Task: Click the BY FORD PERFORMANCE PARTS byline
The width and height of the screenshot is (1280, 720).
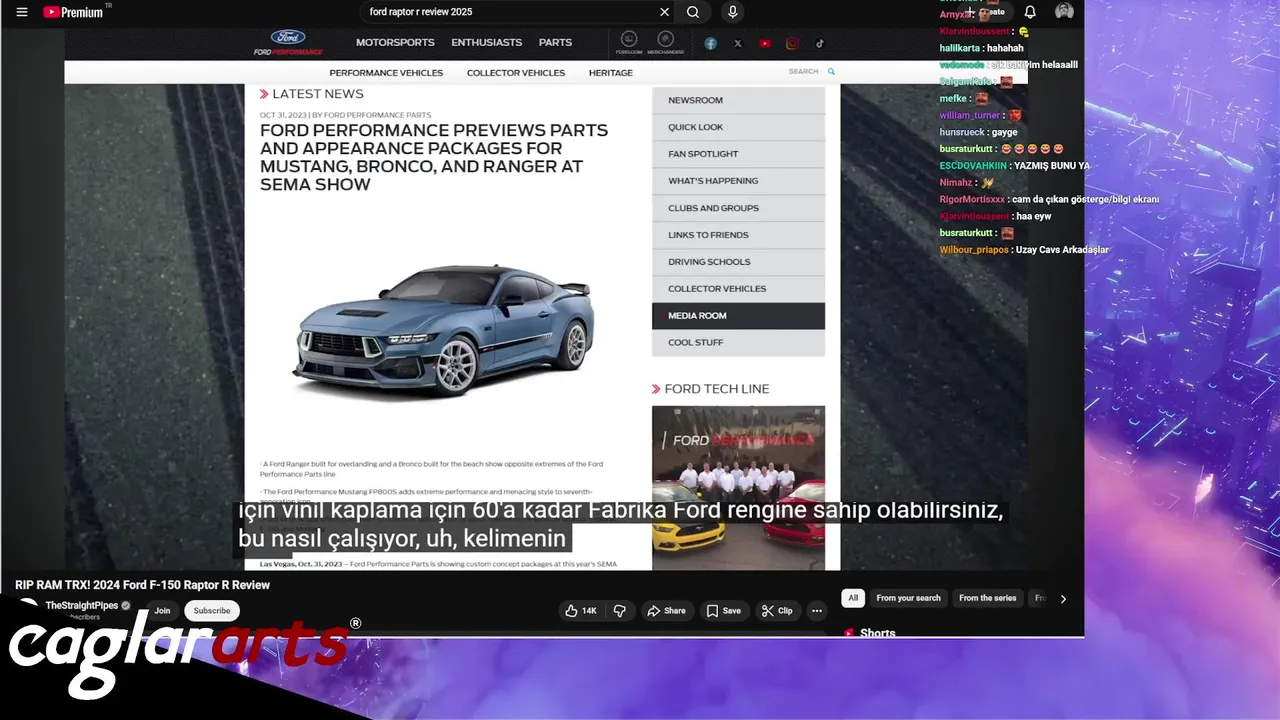Action: click(x=372, y=115)
